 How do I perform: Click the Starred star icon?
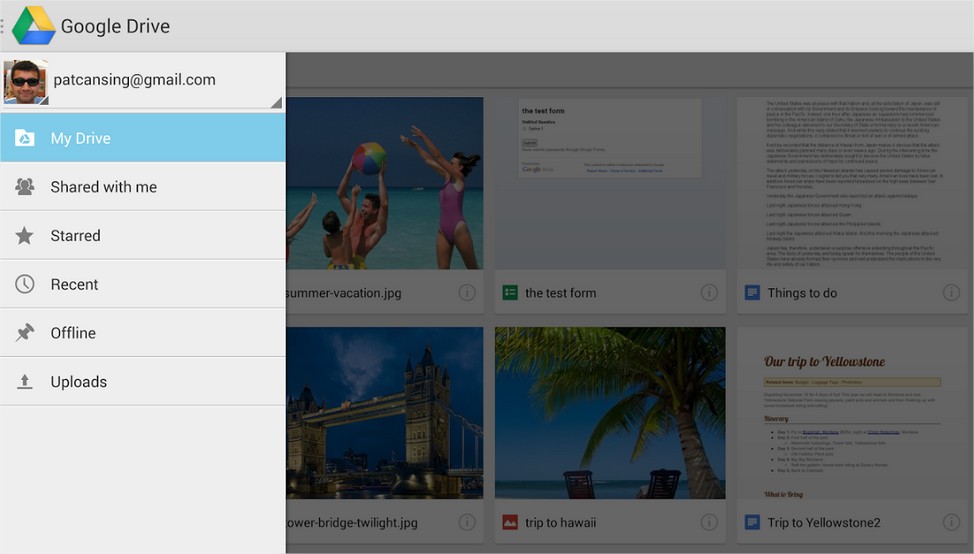[x=25, y=236]
